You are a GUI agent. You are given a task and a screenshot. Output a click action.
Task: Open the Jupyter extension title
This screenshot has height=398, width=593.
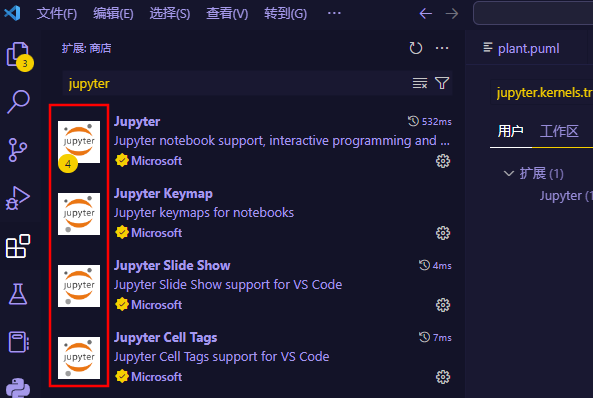(x=137, y=121)
